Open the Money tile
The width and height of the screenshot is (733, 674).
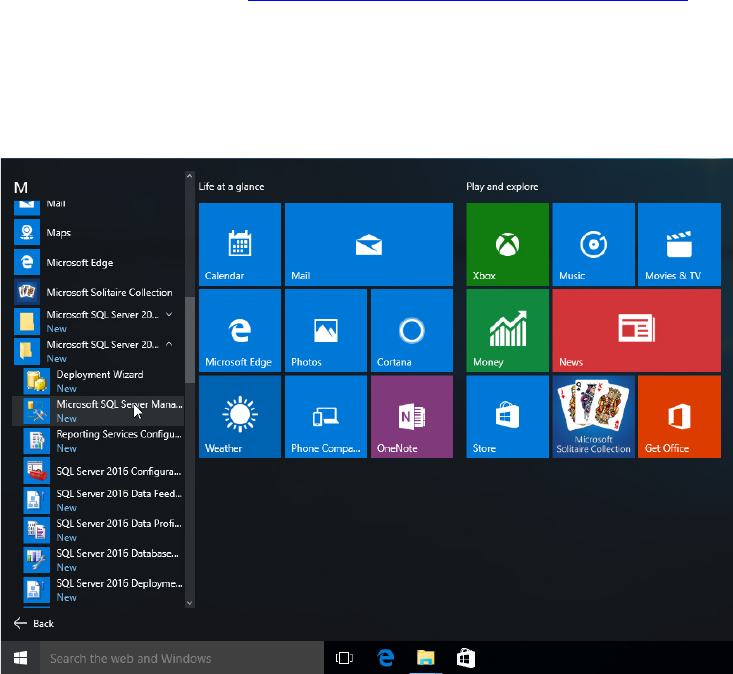click(x=507, y=330)
